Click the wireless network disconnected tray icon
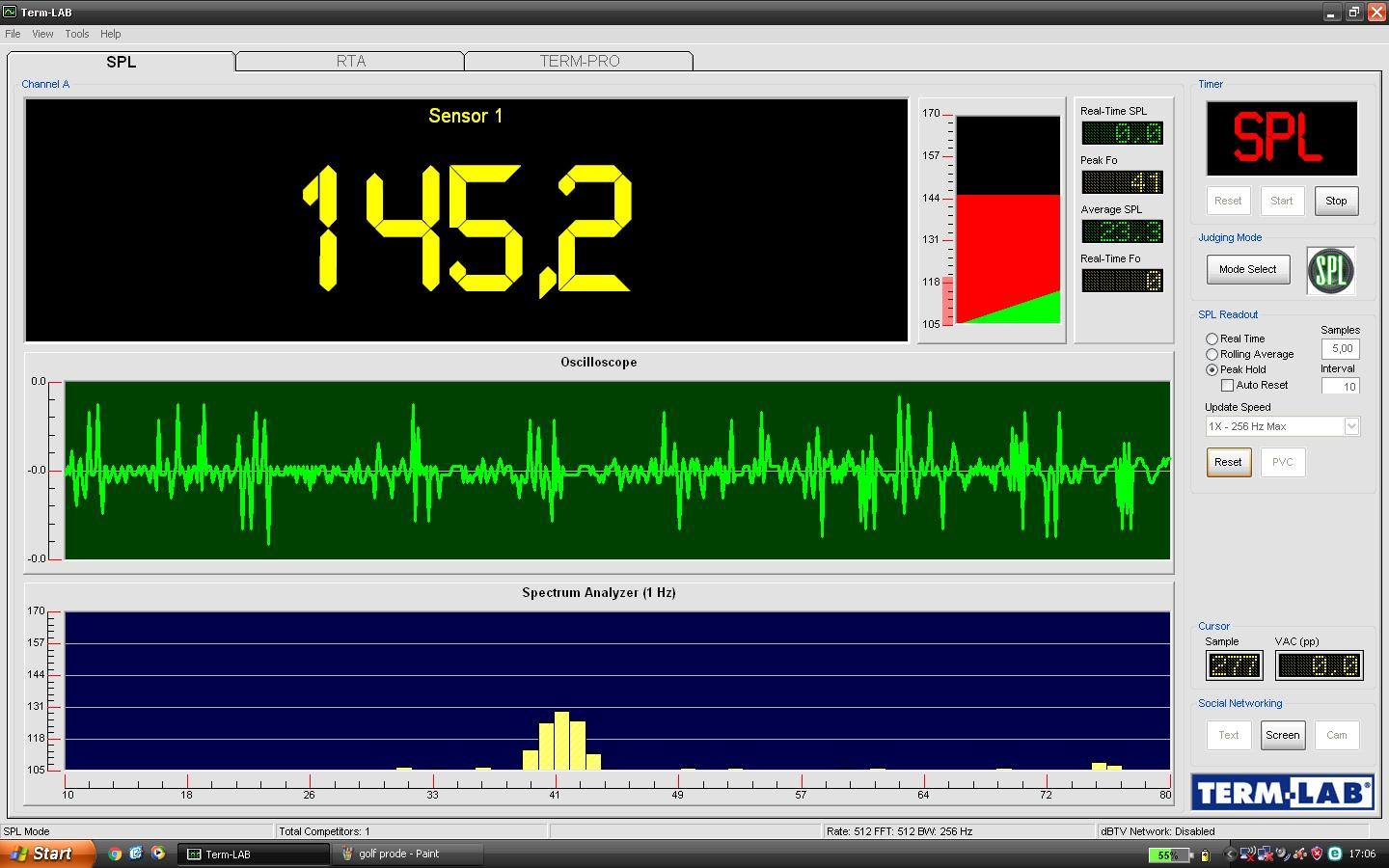This screenshot has height=868, width=1389. point(1246,854)
